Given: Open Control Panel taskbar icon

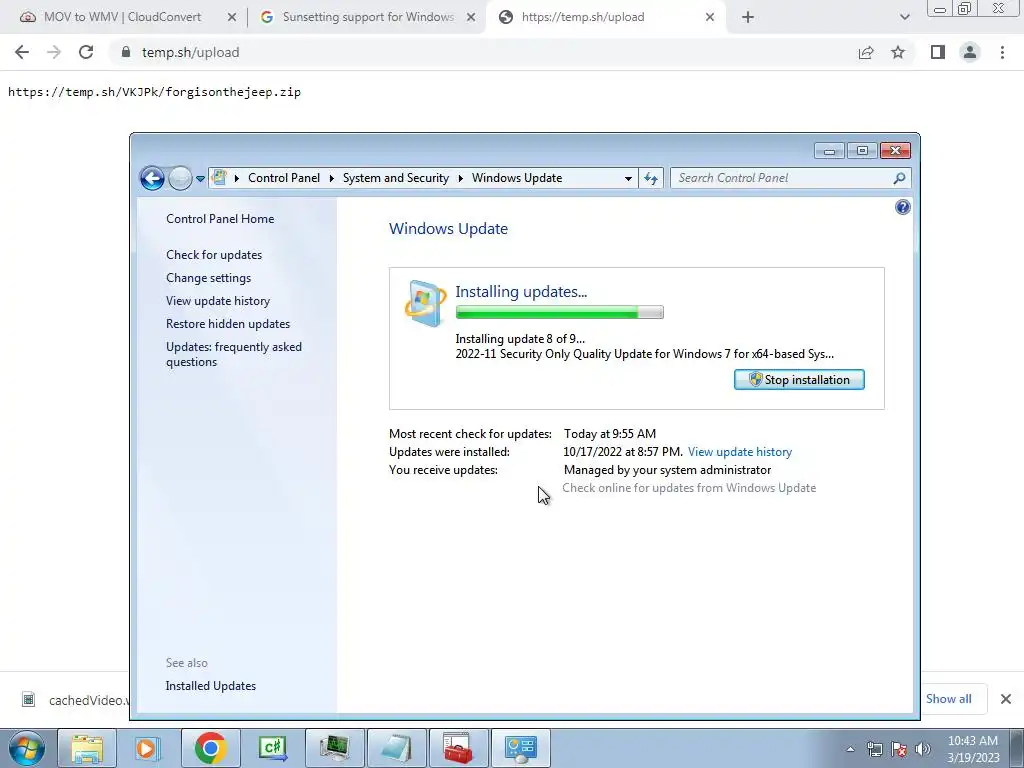Looking at the screenshot, I should pos(520,748).
